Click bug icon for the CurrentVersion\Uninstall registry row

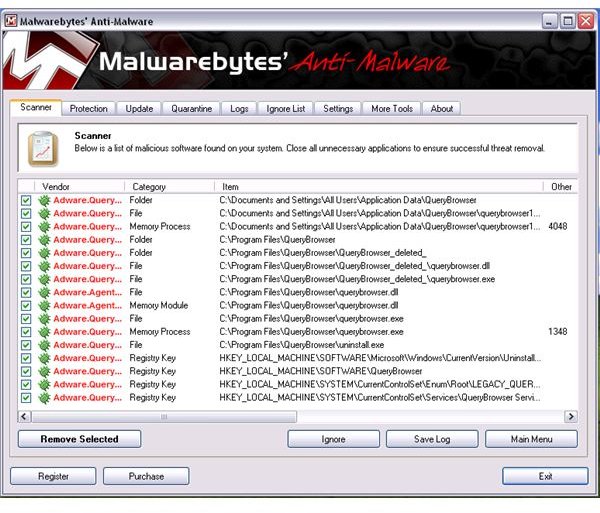tap(44, 358)
